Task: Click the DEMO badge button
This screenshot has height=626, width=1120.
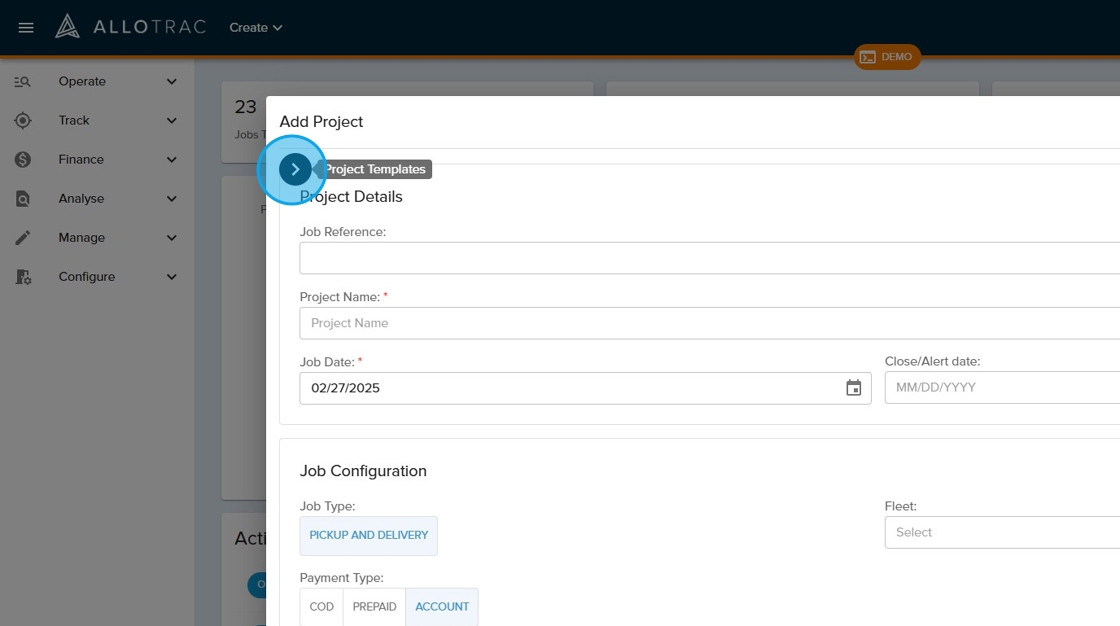Action: pos(887,57)
